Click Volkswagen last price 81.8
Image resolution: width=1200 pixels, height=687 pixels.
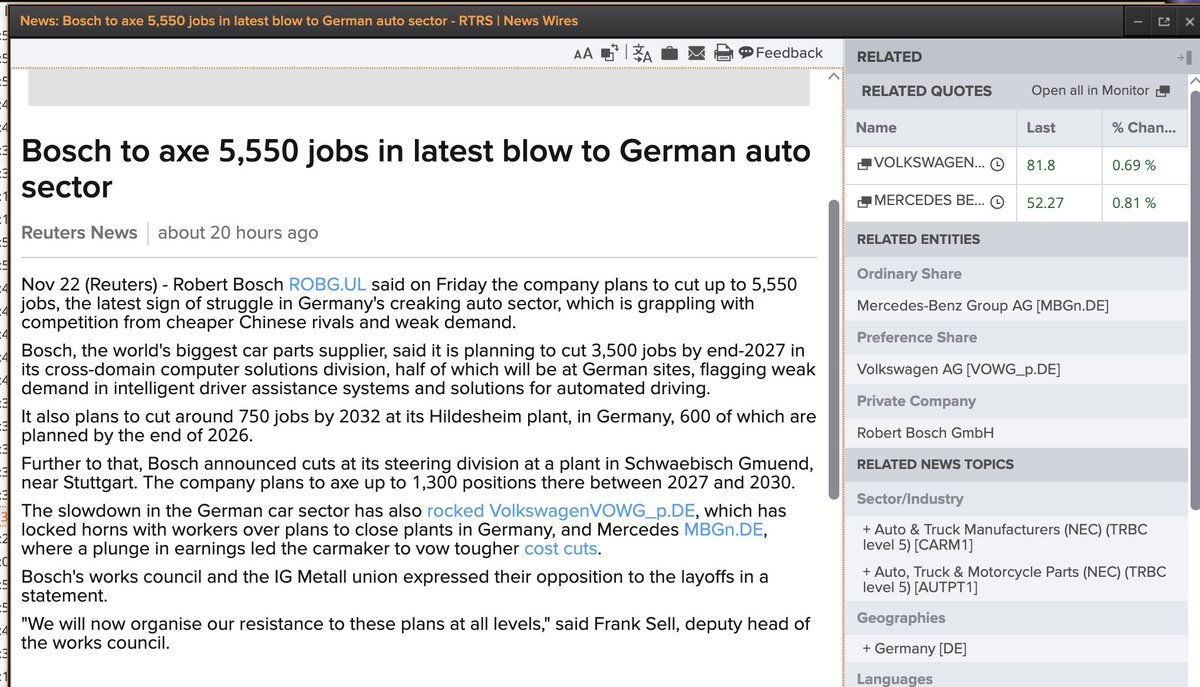click(x=1041, y=165)
